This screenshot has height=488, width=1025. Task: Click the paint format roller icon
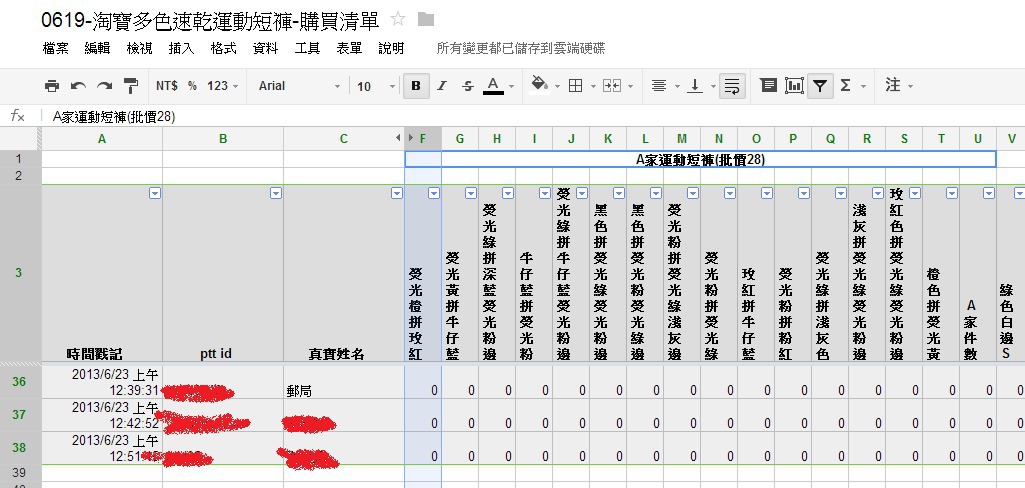coord(131,86)
